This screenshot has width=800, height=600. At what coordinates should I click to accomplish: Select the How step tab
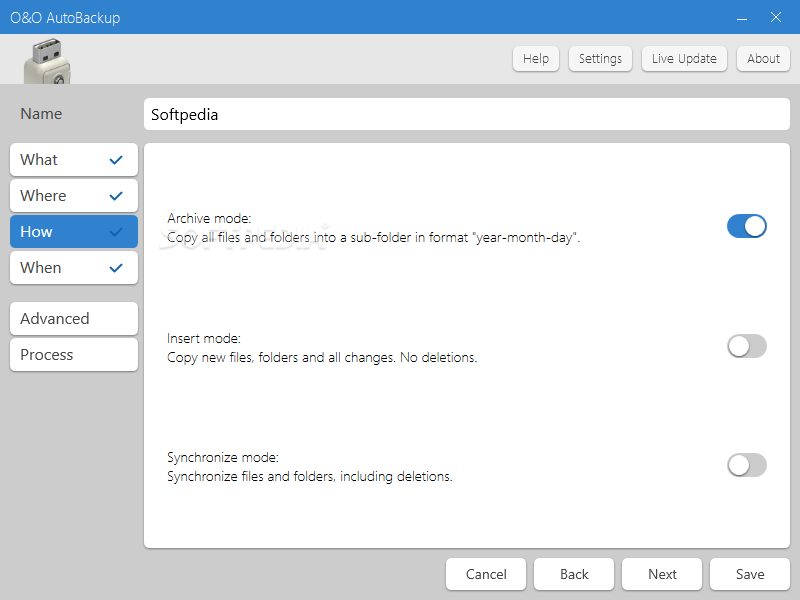coord(74,232)
